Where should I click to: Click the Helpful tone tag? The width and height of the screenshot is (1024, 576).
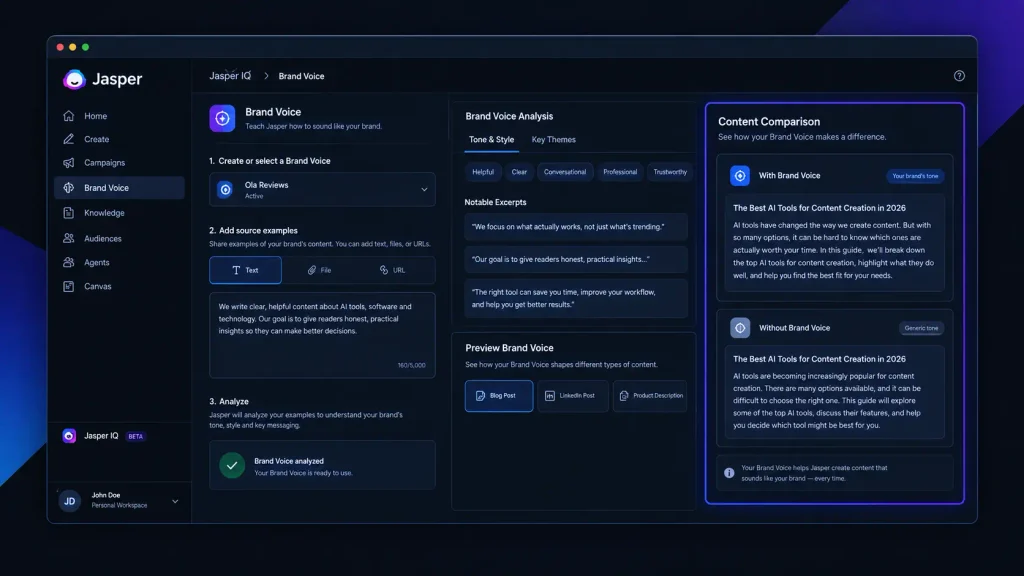483,172
